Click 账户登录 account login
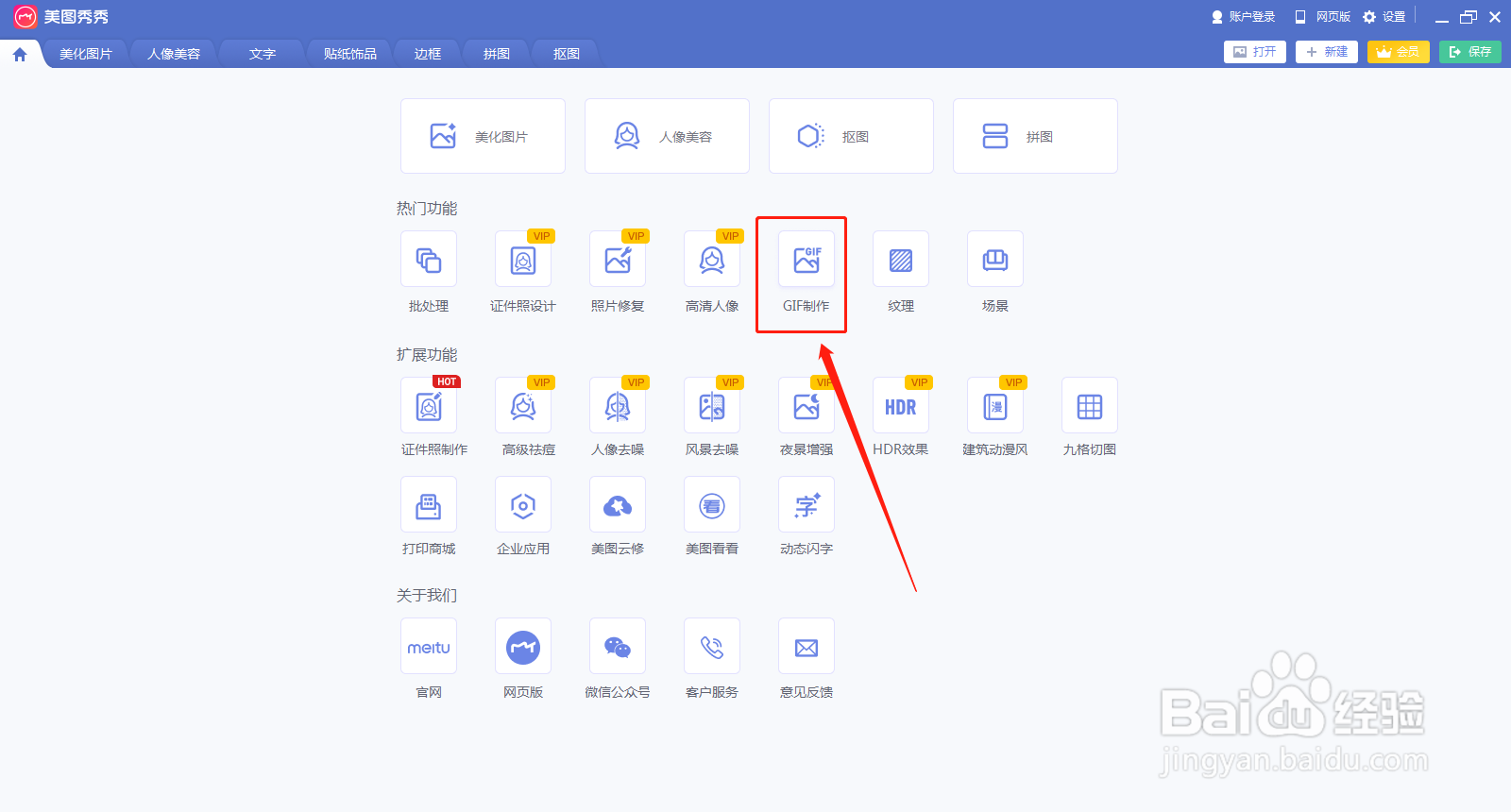Image resolution: width=1511 pixels, height=812 pixels. (1244, 17)
